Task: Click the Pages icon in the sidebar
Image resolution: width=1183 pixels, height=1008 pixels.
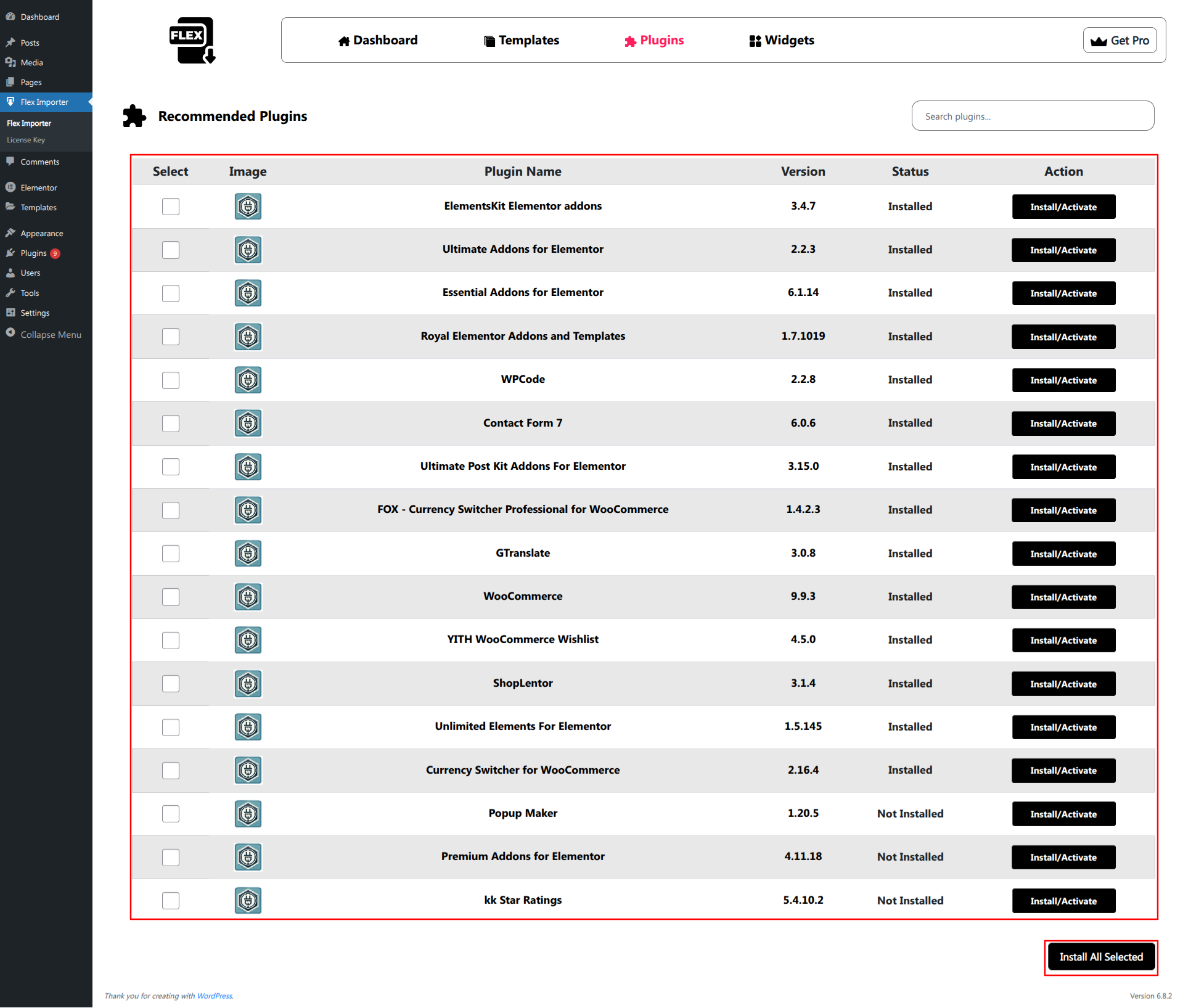Action: (10, 82)
